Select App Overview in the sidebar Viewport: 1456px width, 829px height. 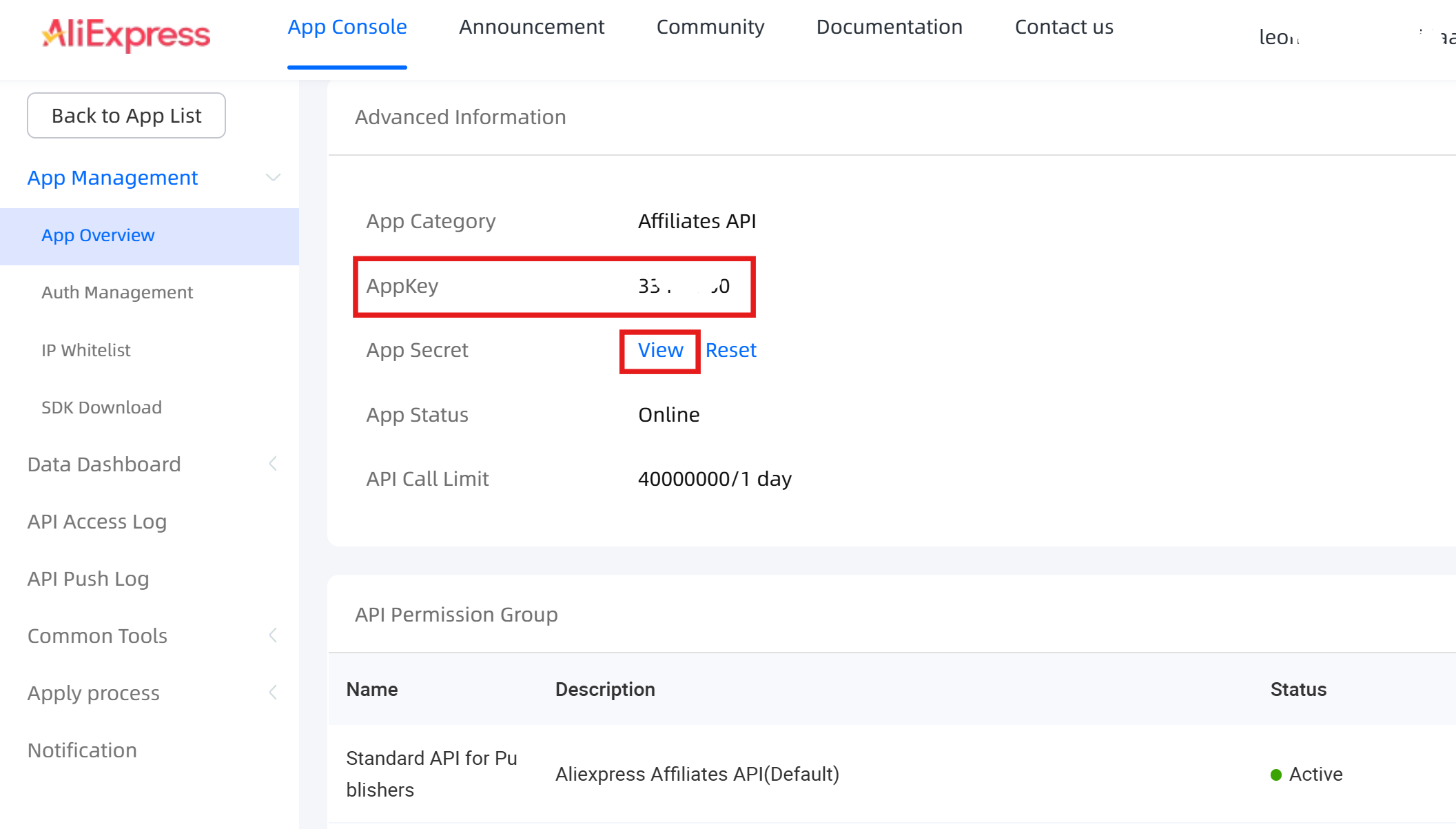pyautogui.click(x=150, y=236)
